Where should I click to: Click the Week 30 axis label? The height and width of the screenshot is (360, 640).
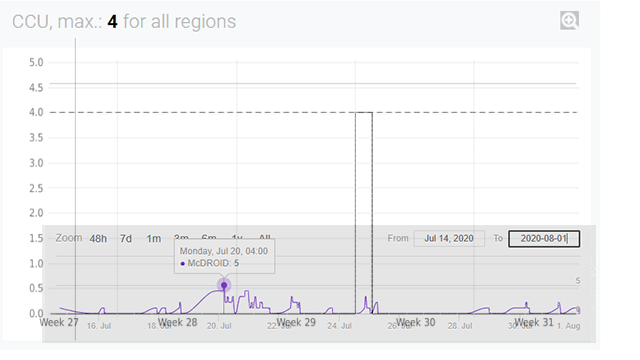tap(416, 322)
